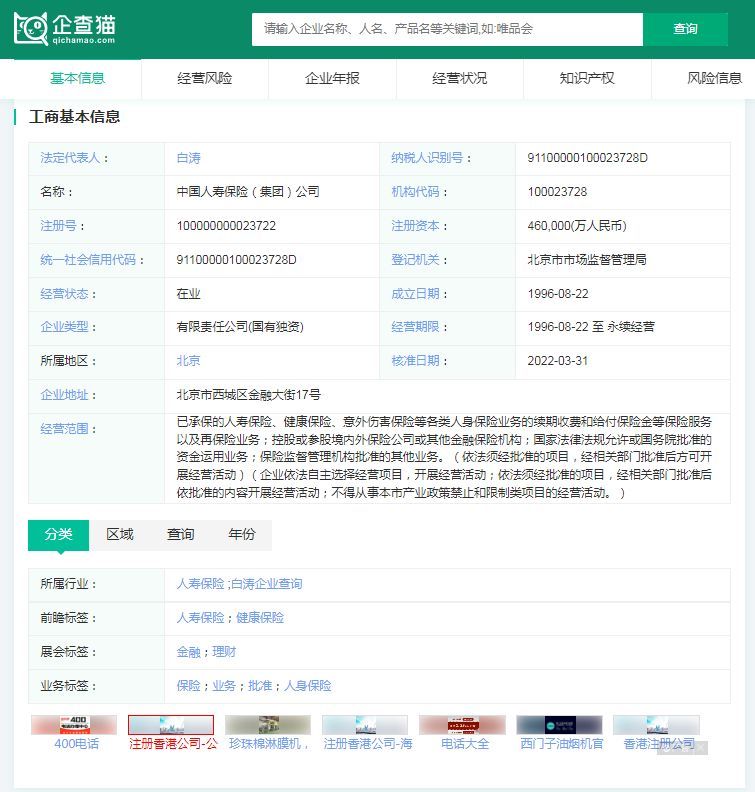Click the 保险 business tag

(188, 685)
